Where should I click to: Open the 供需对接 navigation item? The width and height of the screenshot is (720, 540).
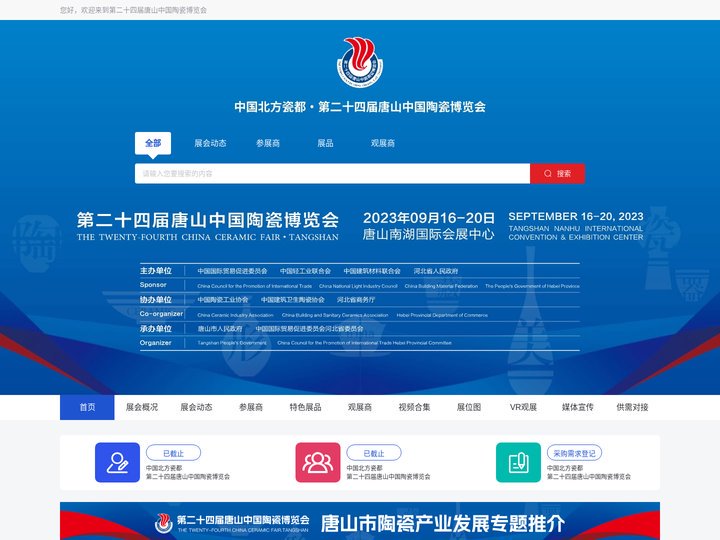[632, 407]
